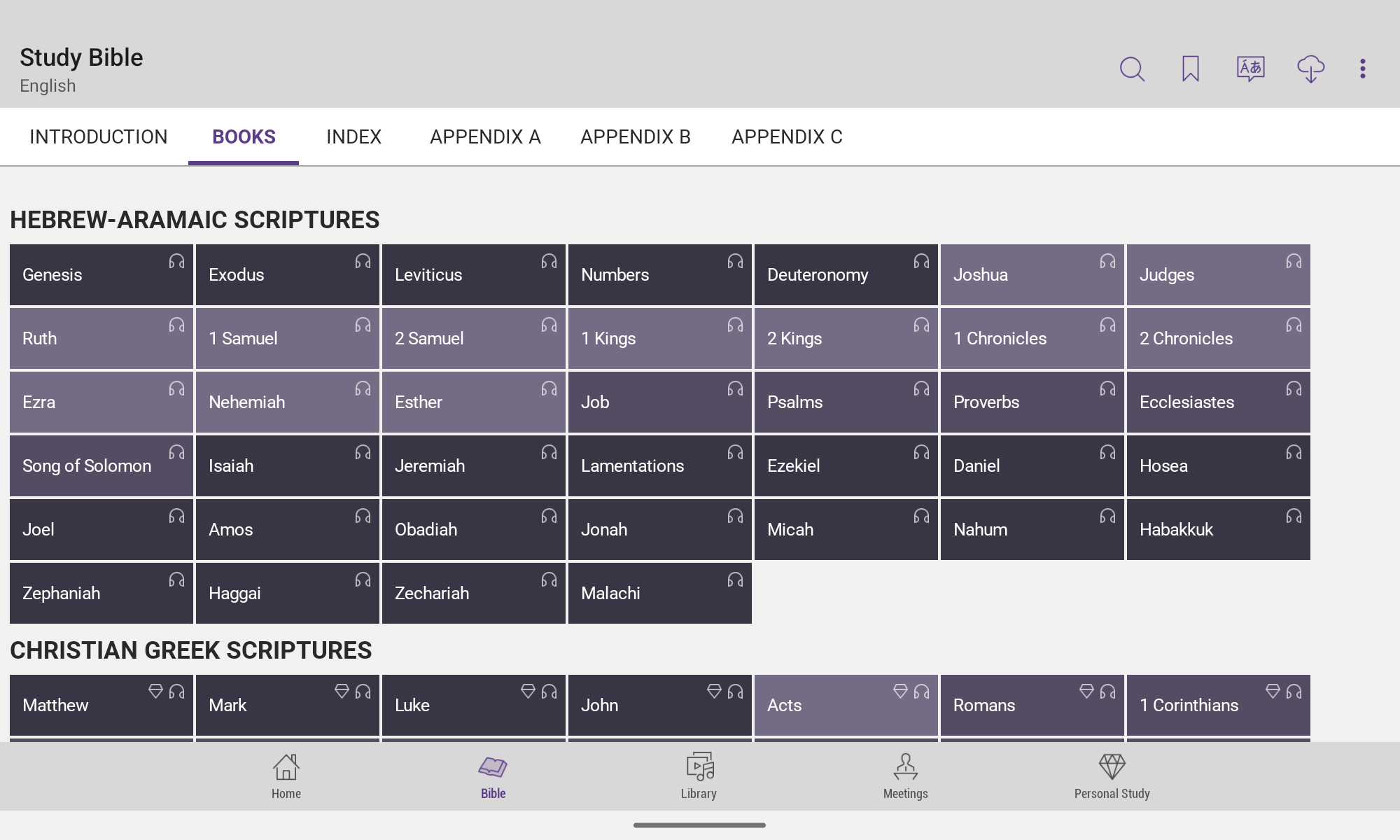
Task: Open the languages icon
Action: 1250,69
